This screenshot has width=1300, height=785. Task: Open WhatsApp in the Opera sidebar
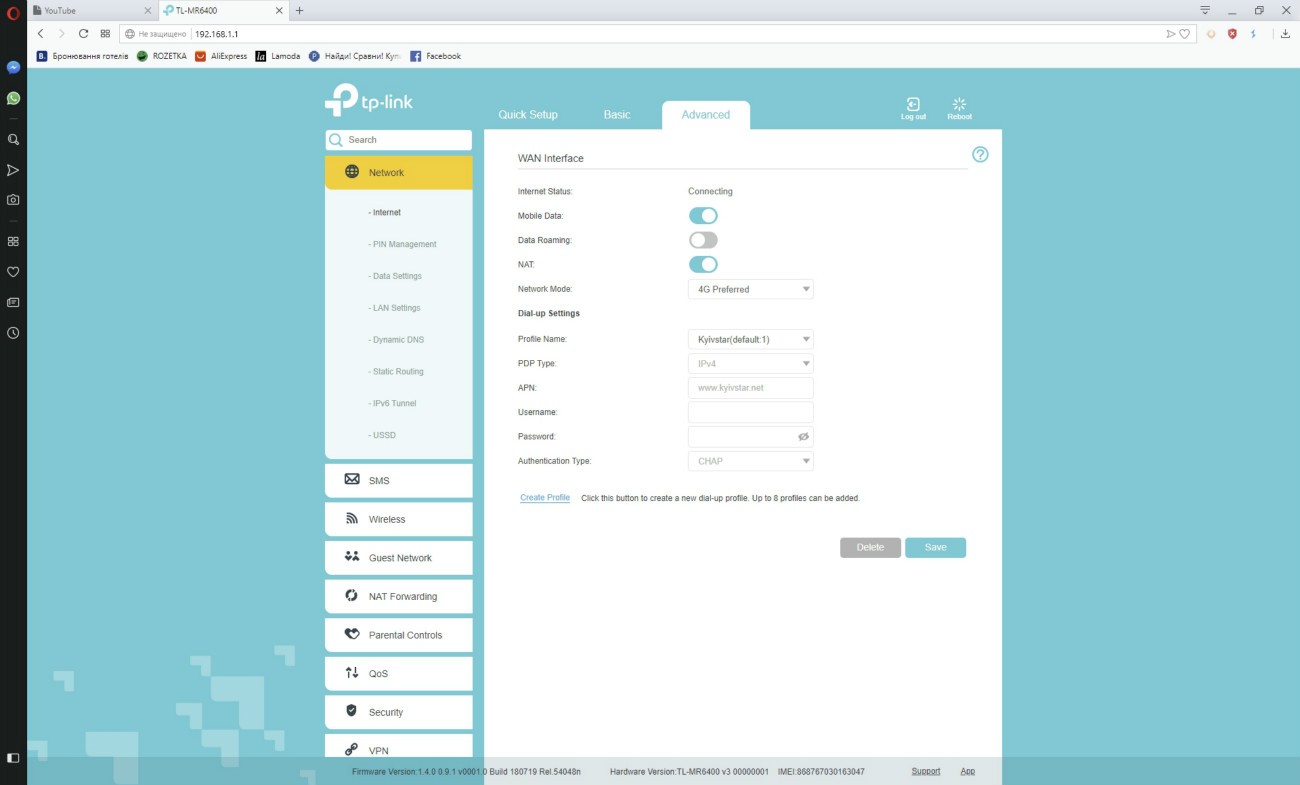(x=13, y=98)
